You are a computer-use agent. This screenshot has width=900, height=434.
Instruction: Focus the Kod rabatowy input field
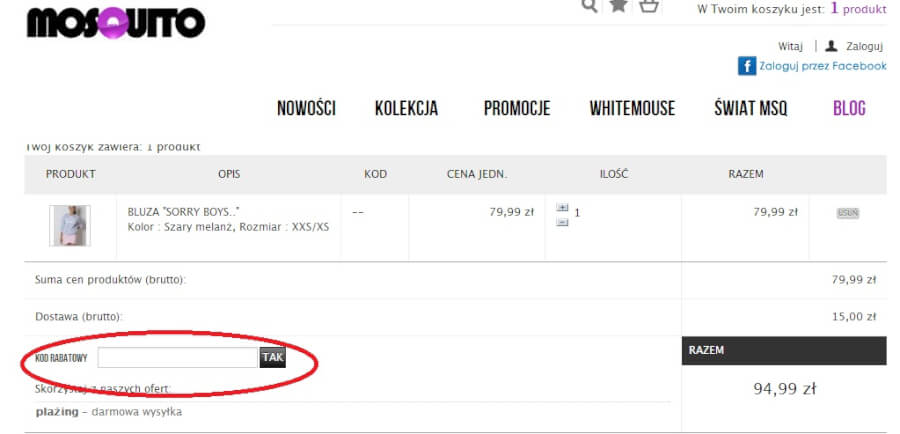click(177, 358)
